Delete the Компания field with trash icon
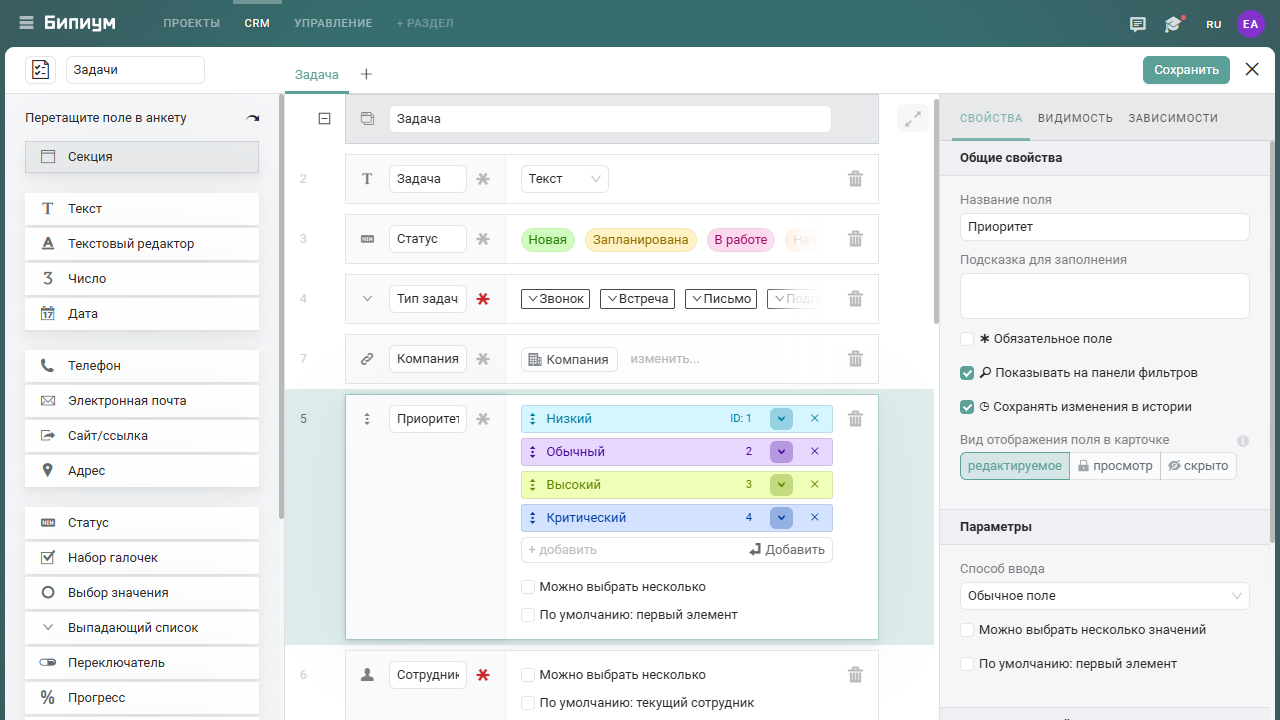Viewport: 1280px width, 720px height. [x=856, y=359]
